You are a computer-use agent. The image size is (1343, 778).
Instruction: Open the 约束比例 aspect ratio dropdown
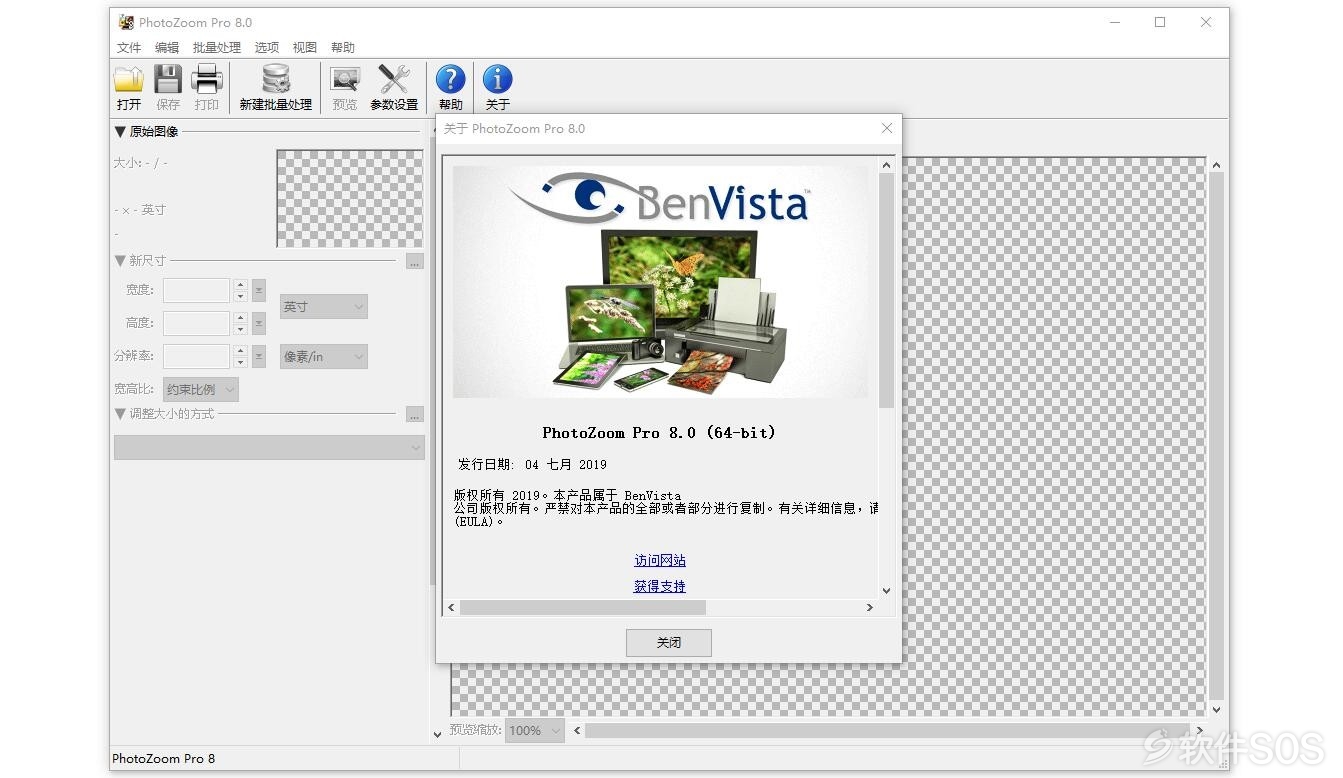(201, 389)
